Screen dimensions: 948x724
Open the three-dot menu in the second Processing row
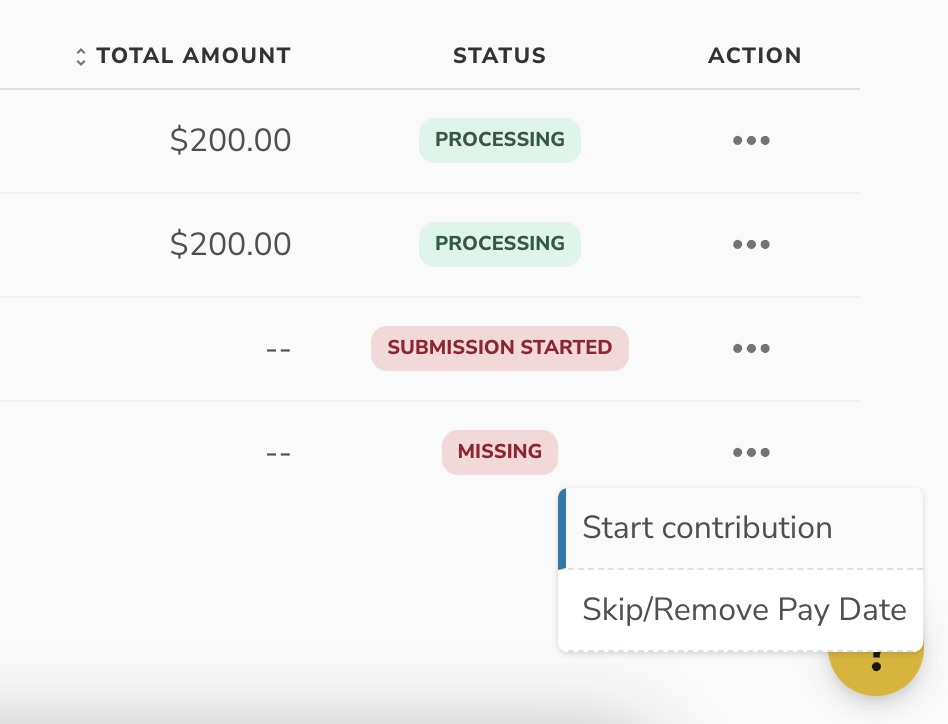pyautogui.click(x=751, y=245)
